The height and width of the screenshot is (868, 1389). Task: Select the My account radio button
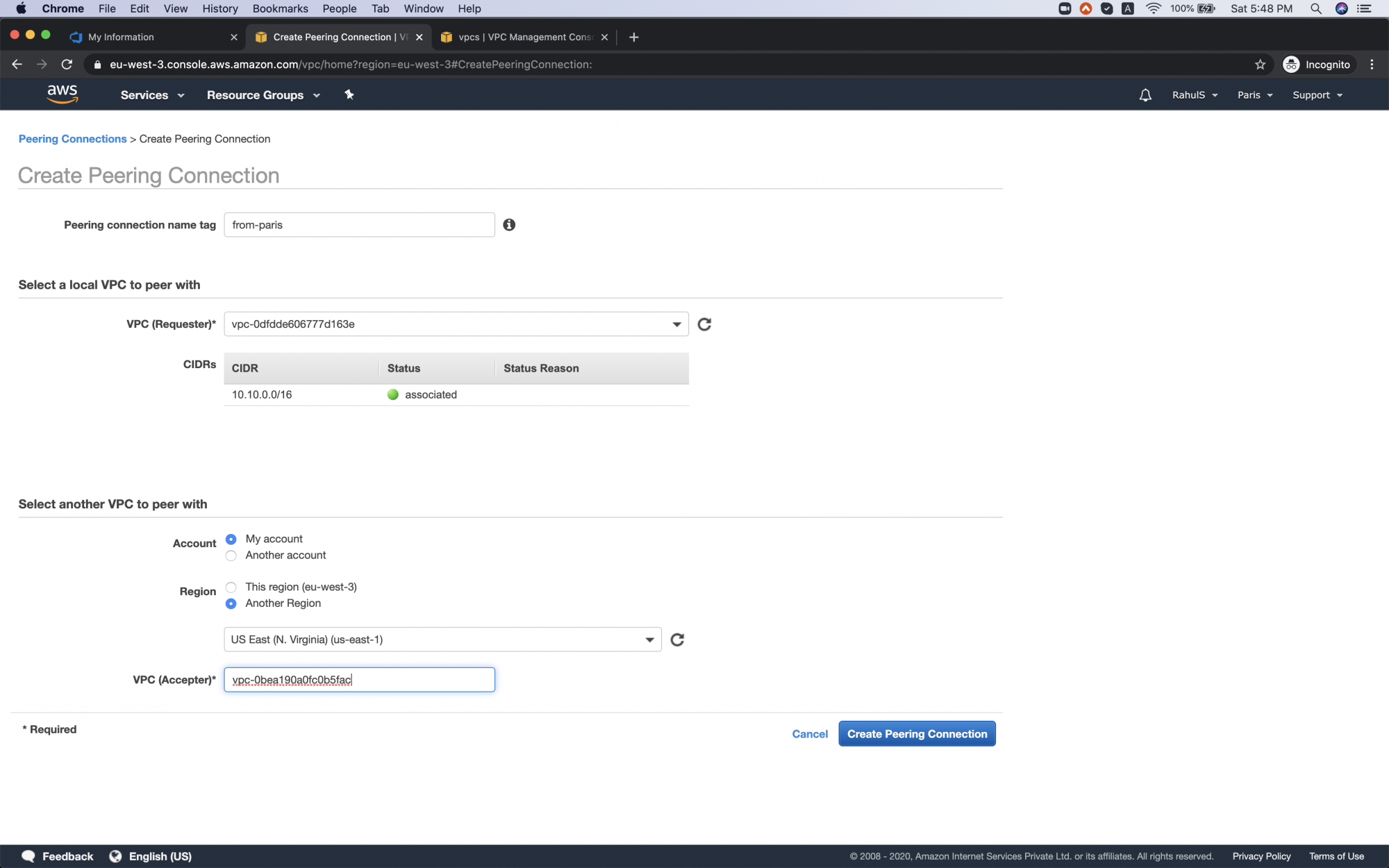[x=231, y=539]
